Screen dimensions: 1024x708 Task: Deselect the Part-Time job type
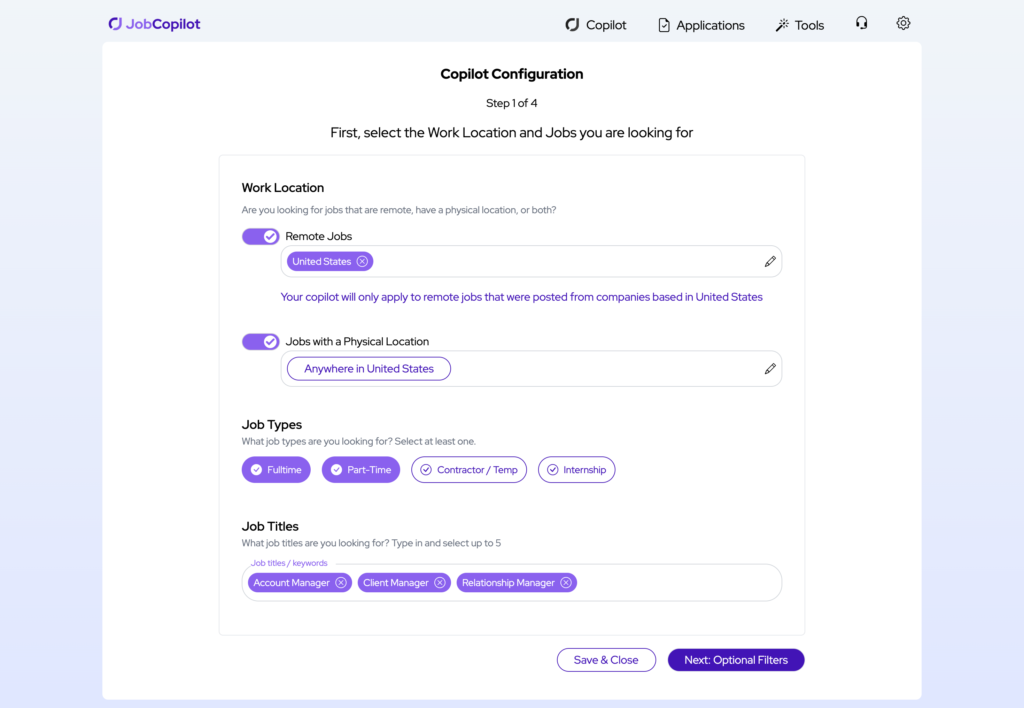tap(360, 470)
